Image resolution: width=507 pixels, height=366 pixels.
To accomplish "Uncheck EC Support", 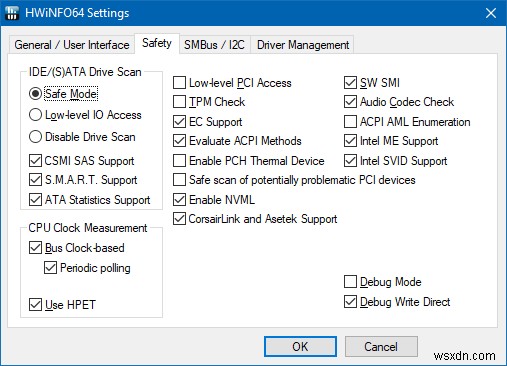I will point(179,122).
